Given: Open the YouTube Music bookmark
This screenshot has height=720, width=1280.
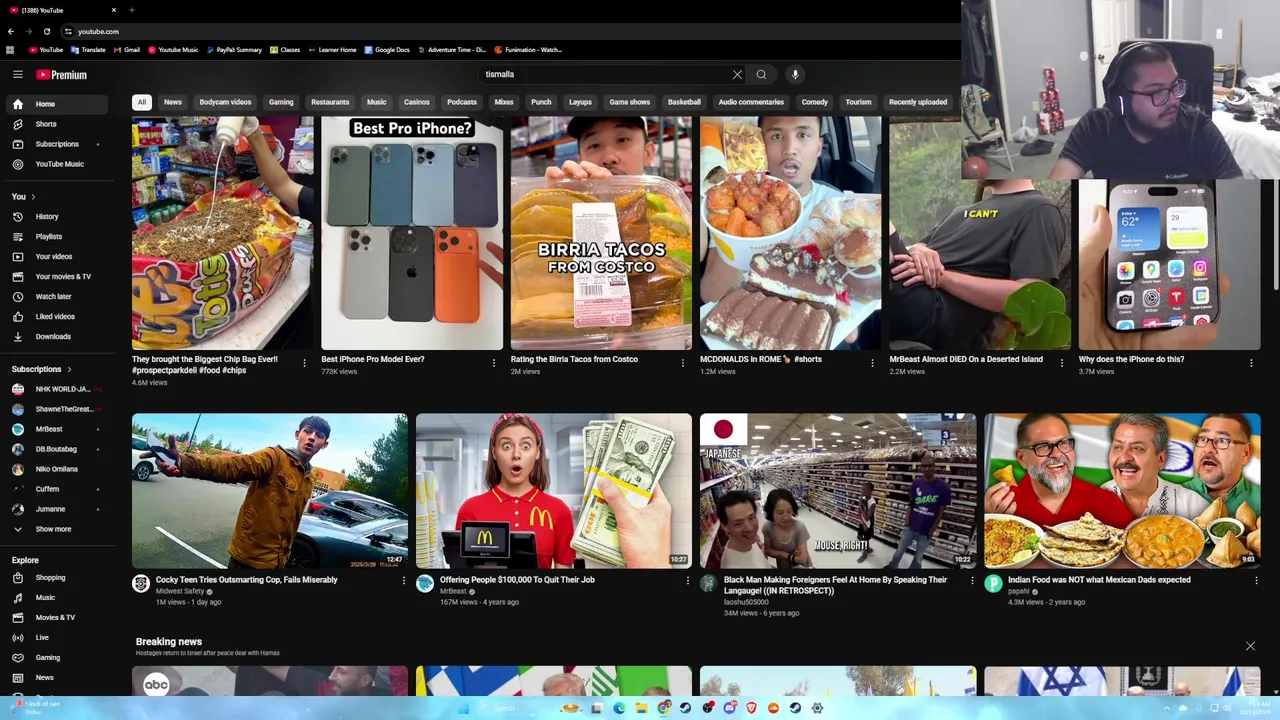Looking at the screenshot, I should [x=173, y=49].
